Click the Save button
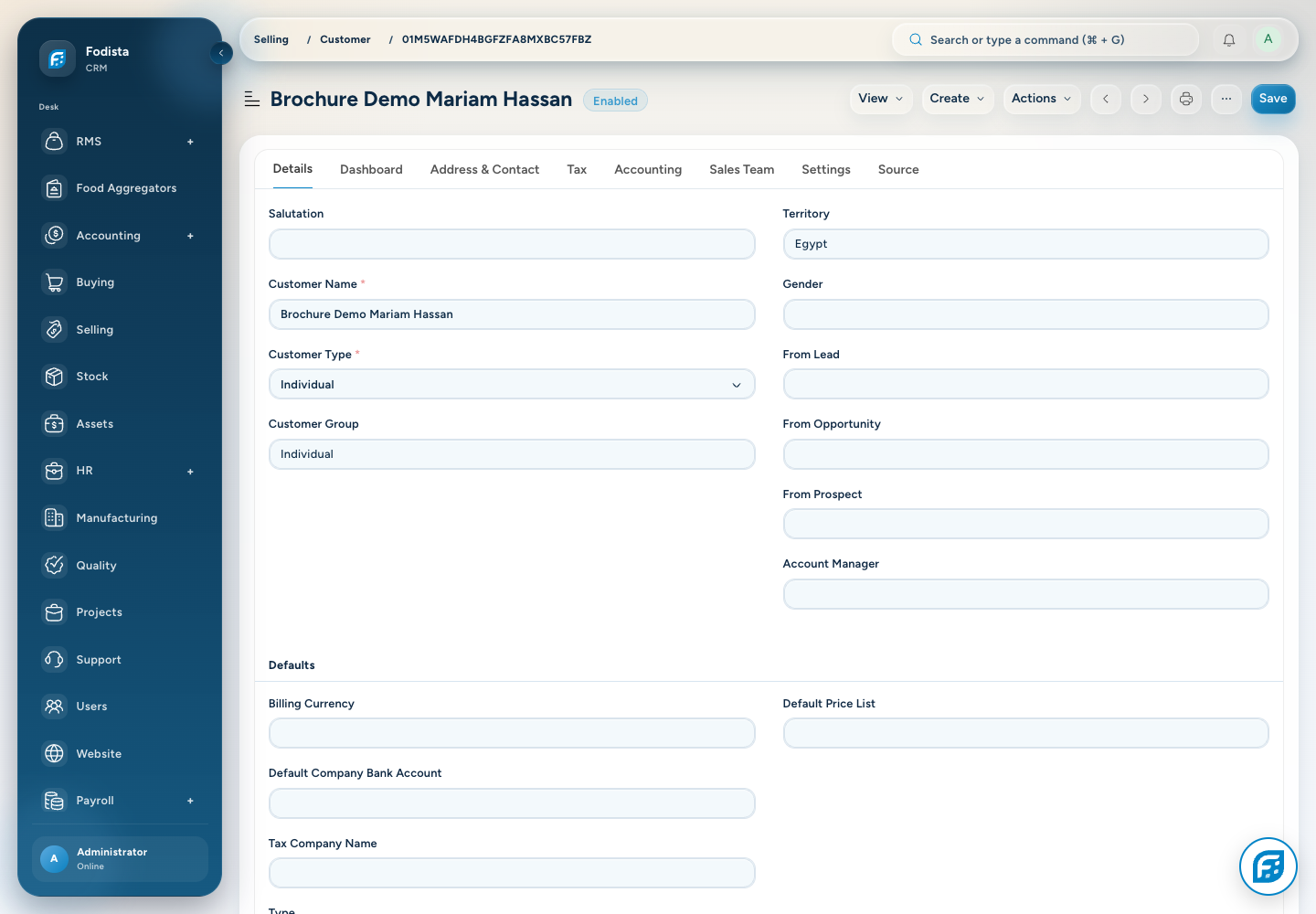Viewport: 1316px width, 914px height. (x=1273, y=99)
